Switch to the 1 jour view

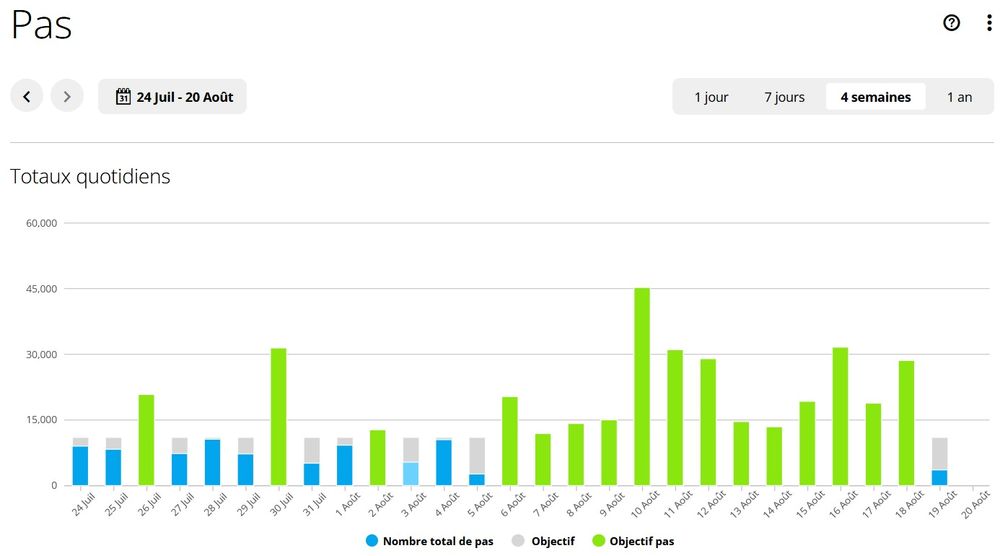point(711,97)
